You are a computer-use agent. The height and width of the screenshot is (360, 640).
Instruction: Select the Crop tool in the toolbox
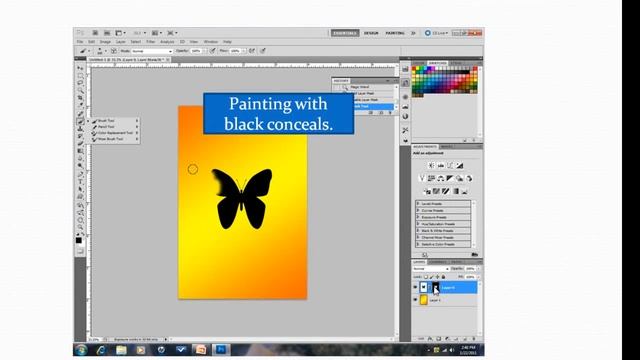coord(80,98)
